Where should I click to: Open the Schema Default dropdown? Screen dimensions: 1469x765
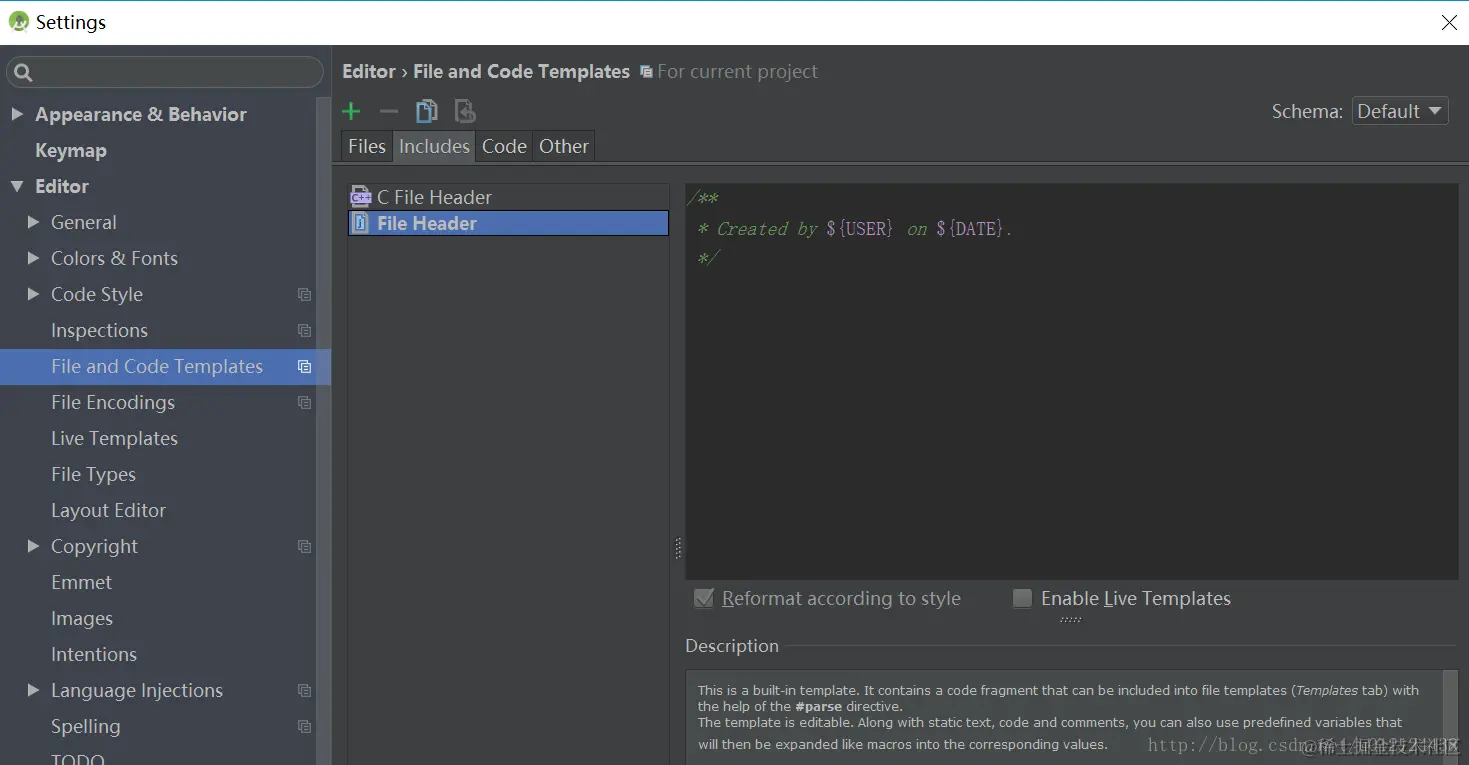(1400, 111)
